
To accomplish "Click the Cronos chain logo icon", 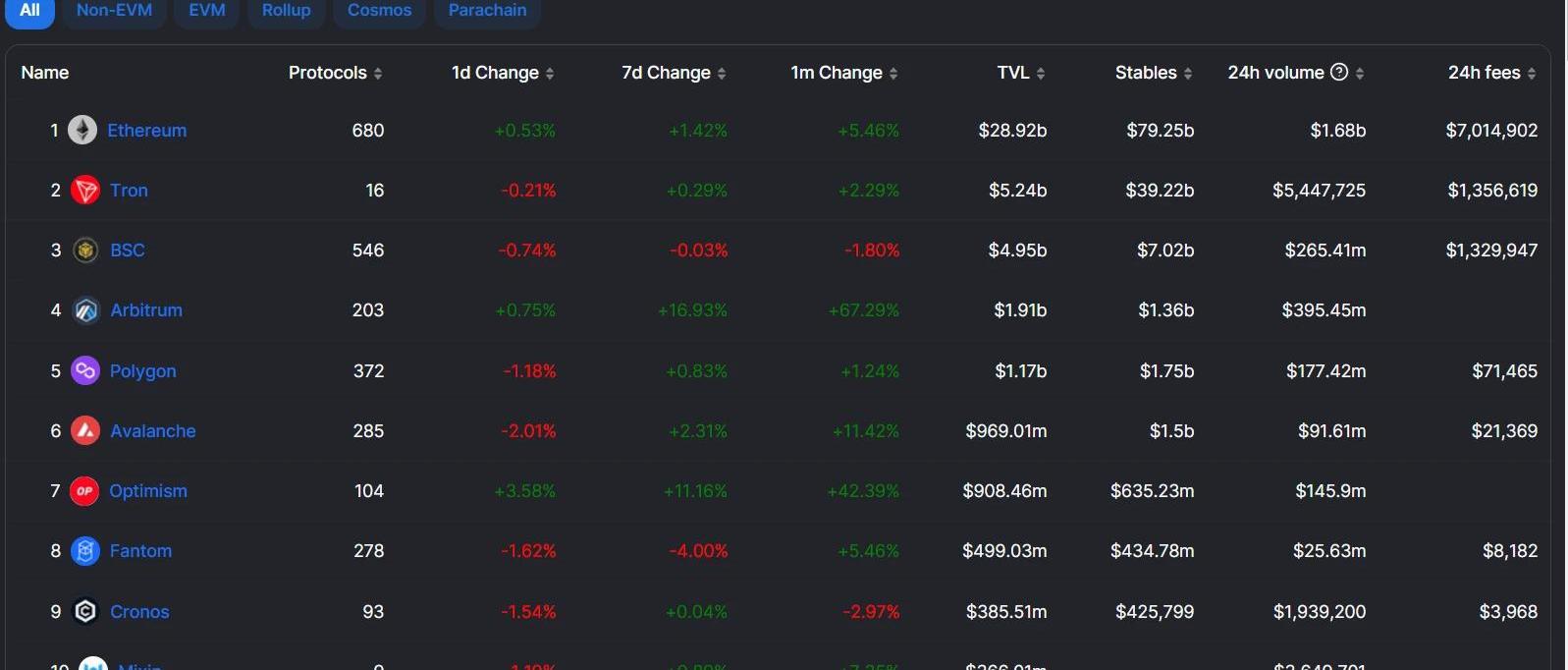I will pyautogui.click(x=85, y=611).
